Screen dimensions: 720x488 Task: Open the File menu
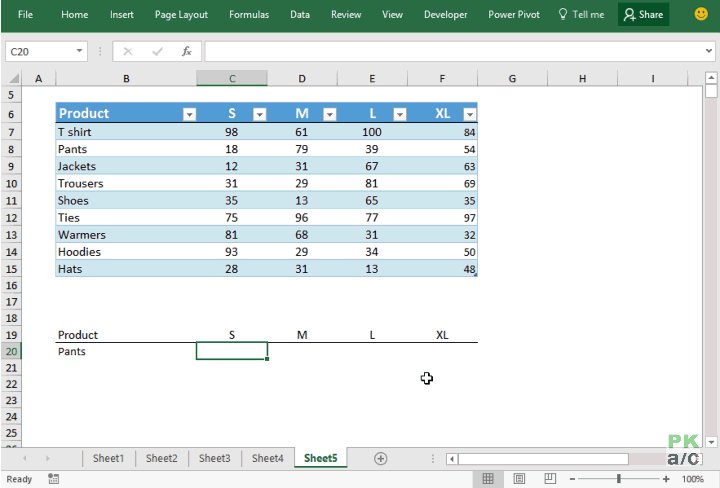click(x=25, y=14)
